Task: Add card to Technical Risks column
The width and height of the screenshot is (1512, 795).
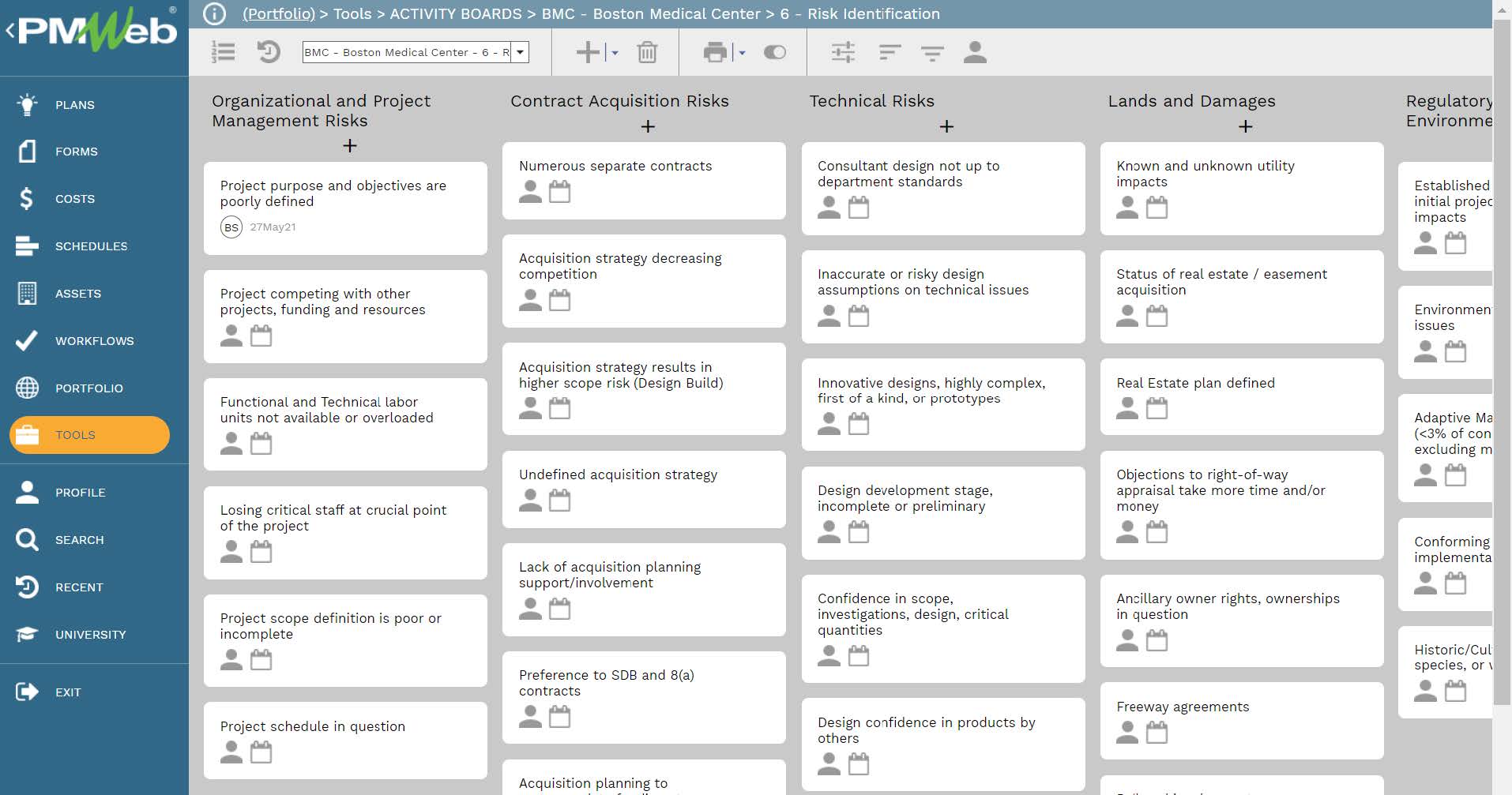Action: click(946, 126)
